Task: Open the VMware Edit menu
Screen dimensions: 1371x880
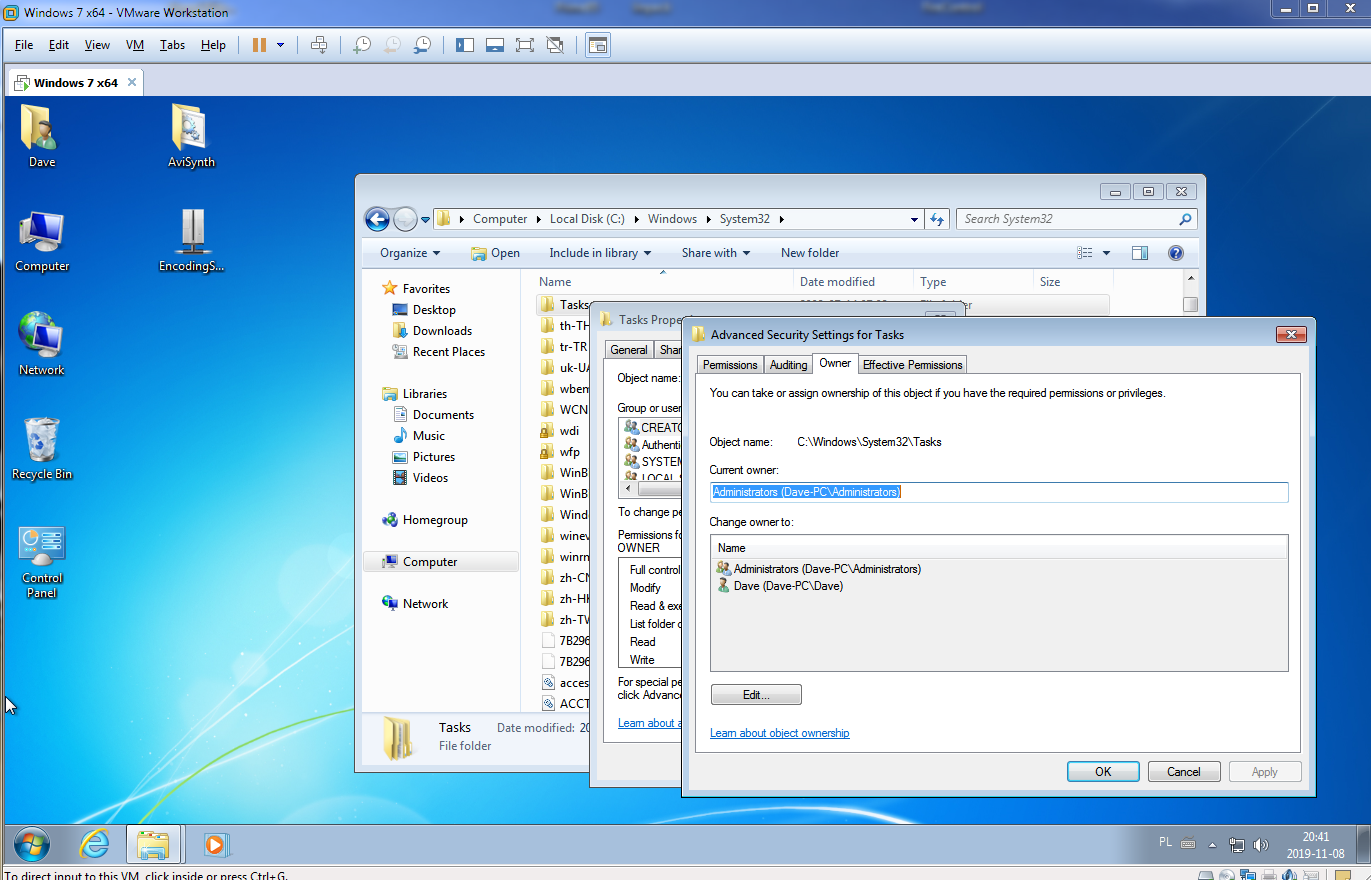Action: (59, 45)
